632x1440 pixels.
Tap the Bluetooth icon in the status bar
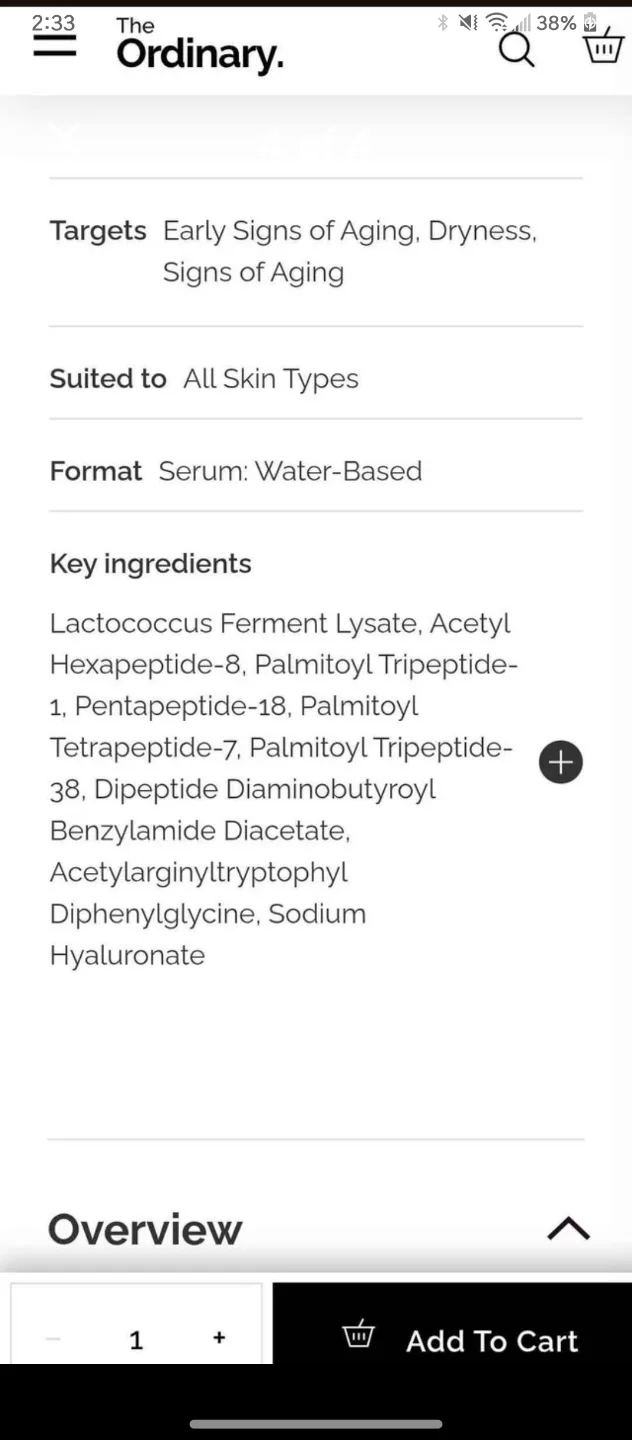point(441,22)
